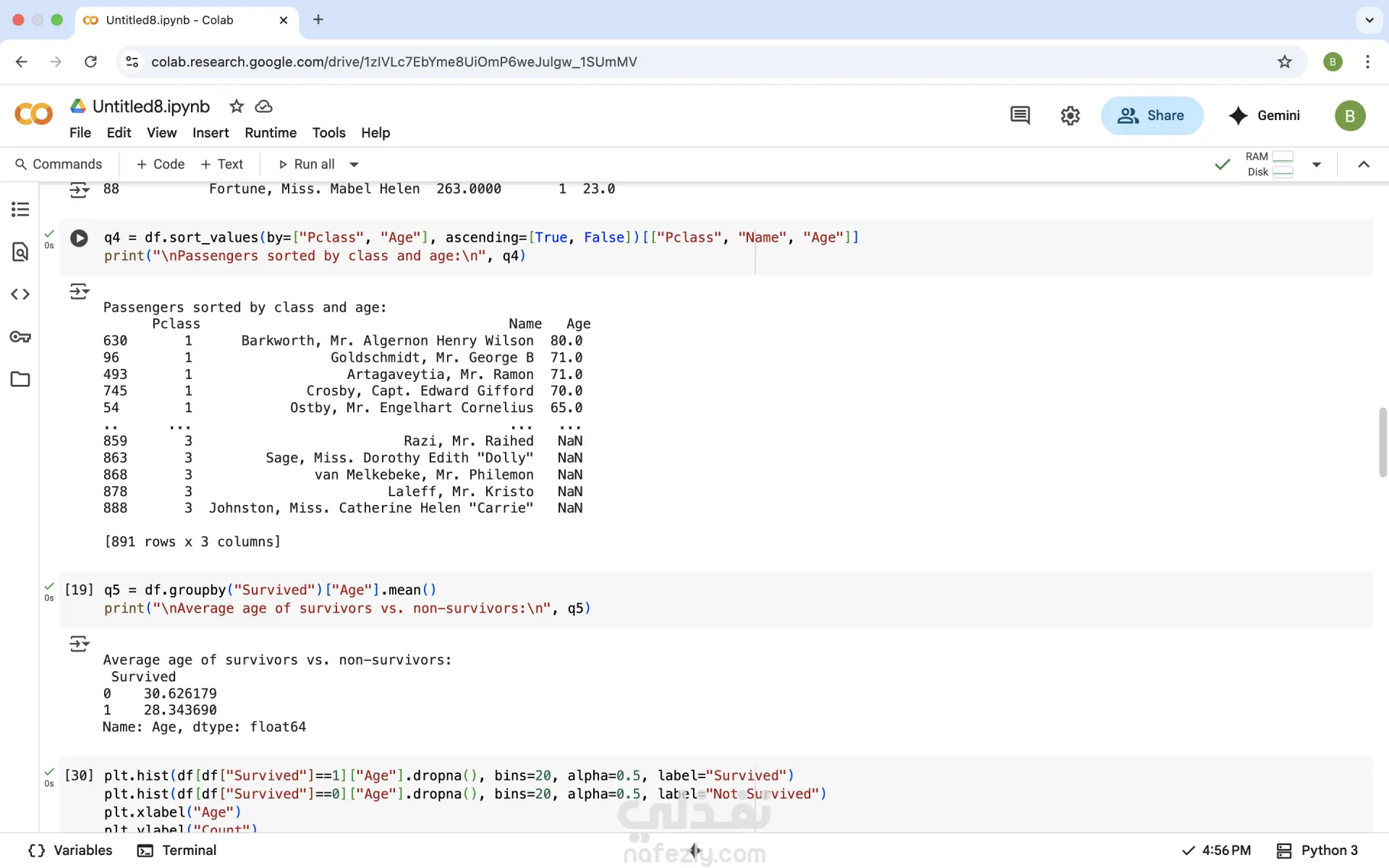Open notebook settings gear icon
The height and width of the screenshot is (868, 1389).
pyautogui.click(x=1070, y=116)
